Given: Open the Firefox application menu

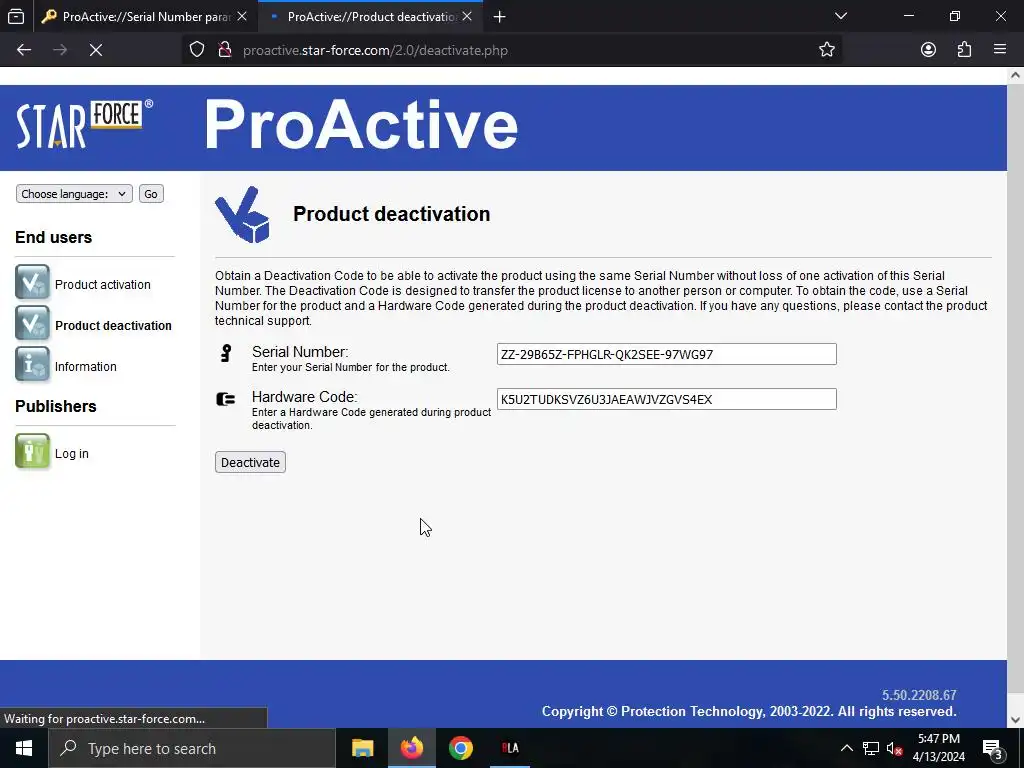Looking at the screenshot, I should click(x=1000, y=50).
